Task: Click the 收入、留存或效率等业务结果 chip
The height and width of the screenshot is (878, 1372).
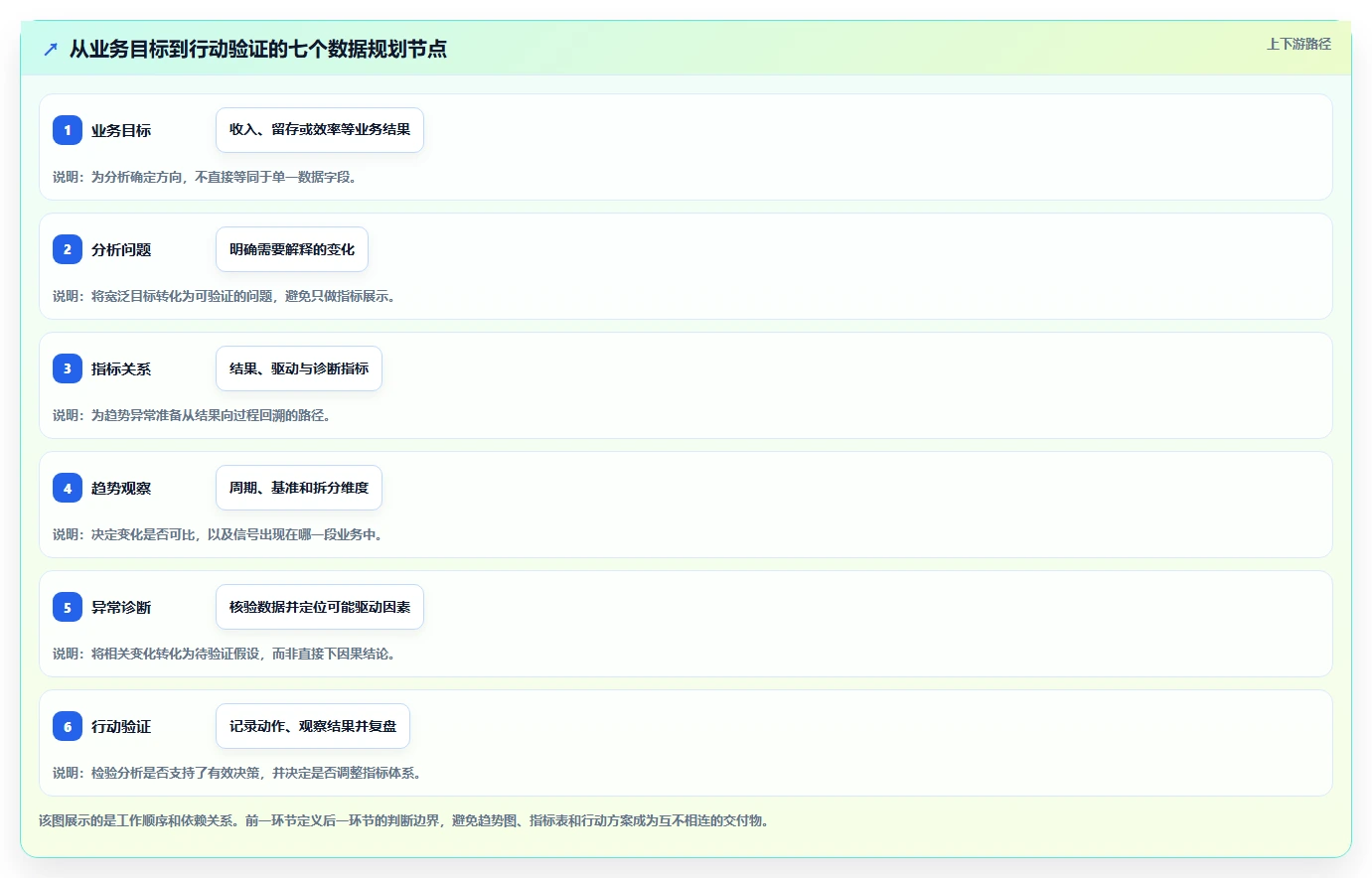Action: click(320, 130)
